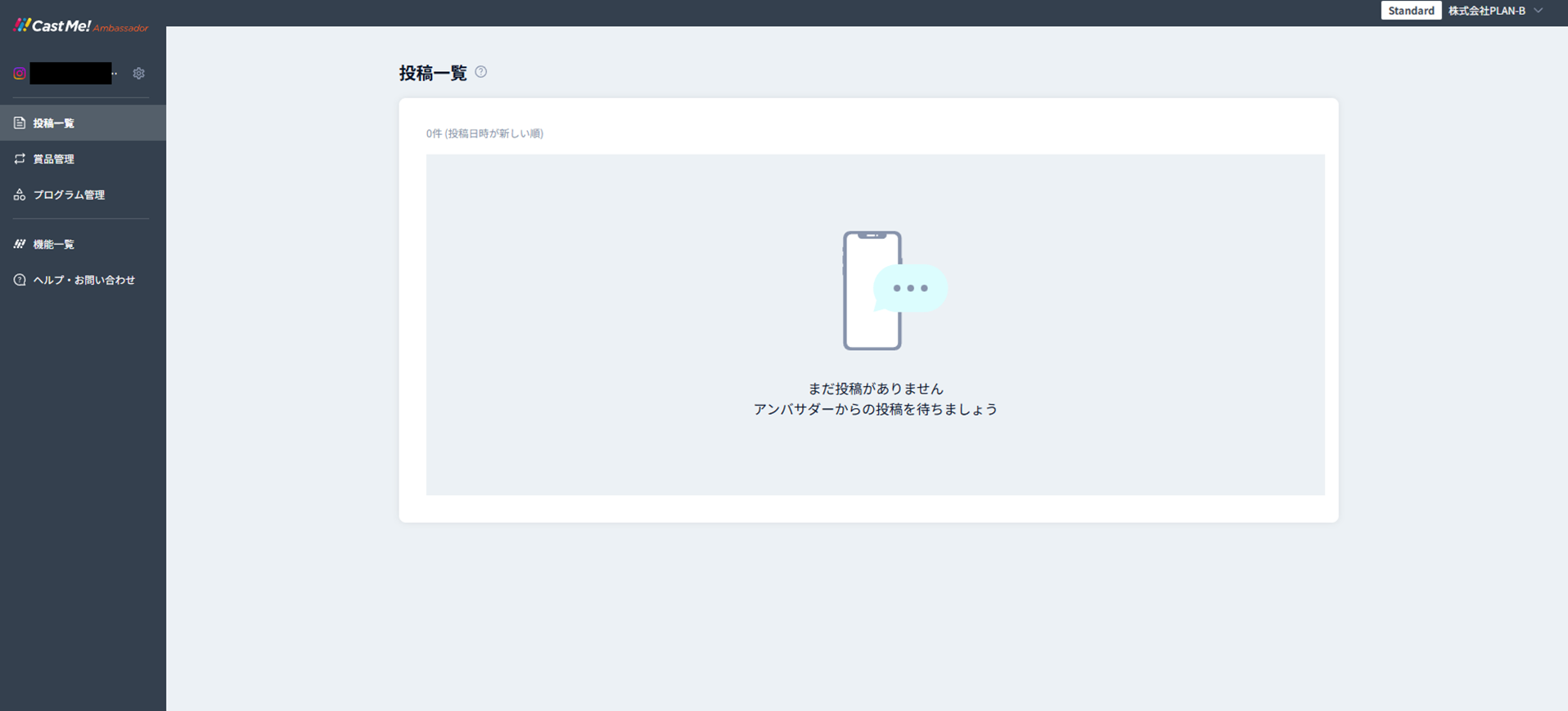This screenshot has width=1568, height=711.
Task: Select the 投稿一覧 sidebar menu label
Action: pos(54,124)
